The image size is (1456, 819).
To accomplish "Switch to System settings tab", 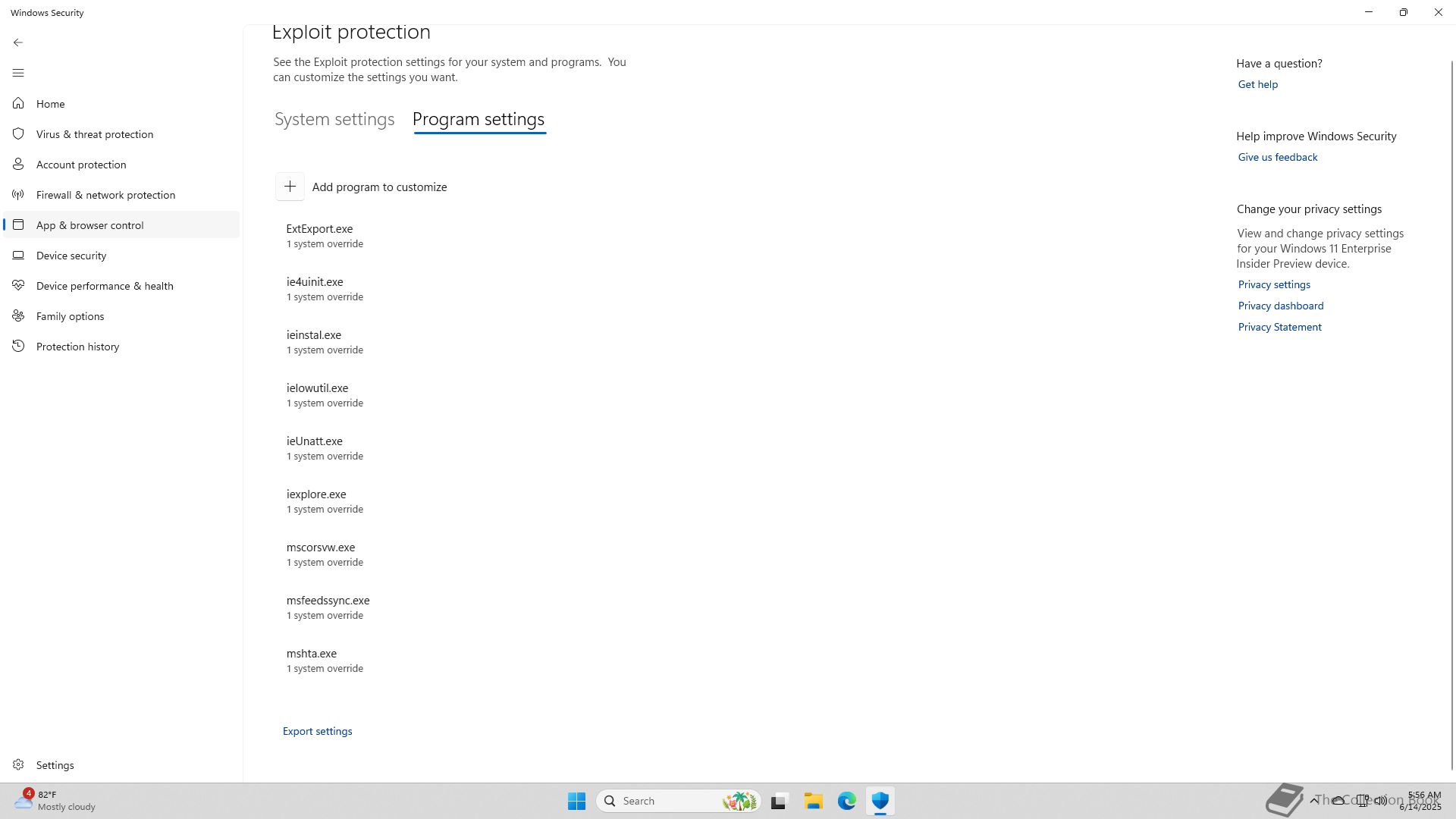I will (334, 119).
